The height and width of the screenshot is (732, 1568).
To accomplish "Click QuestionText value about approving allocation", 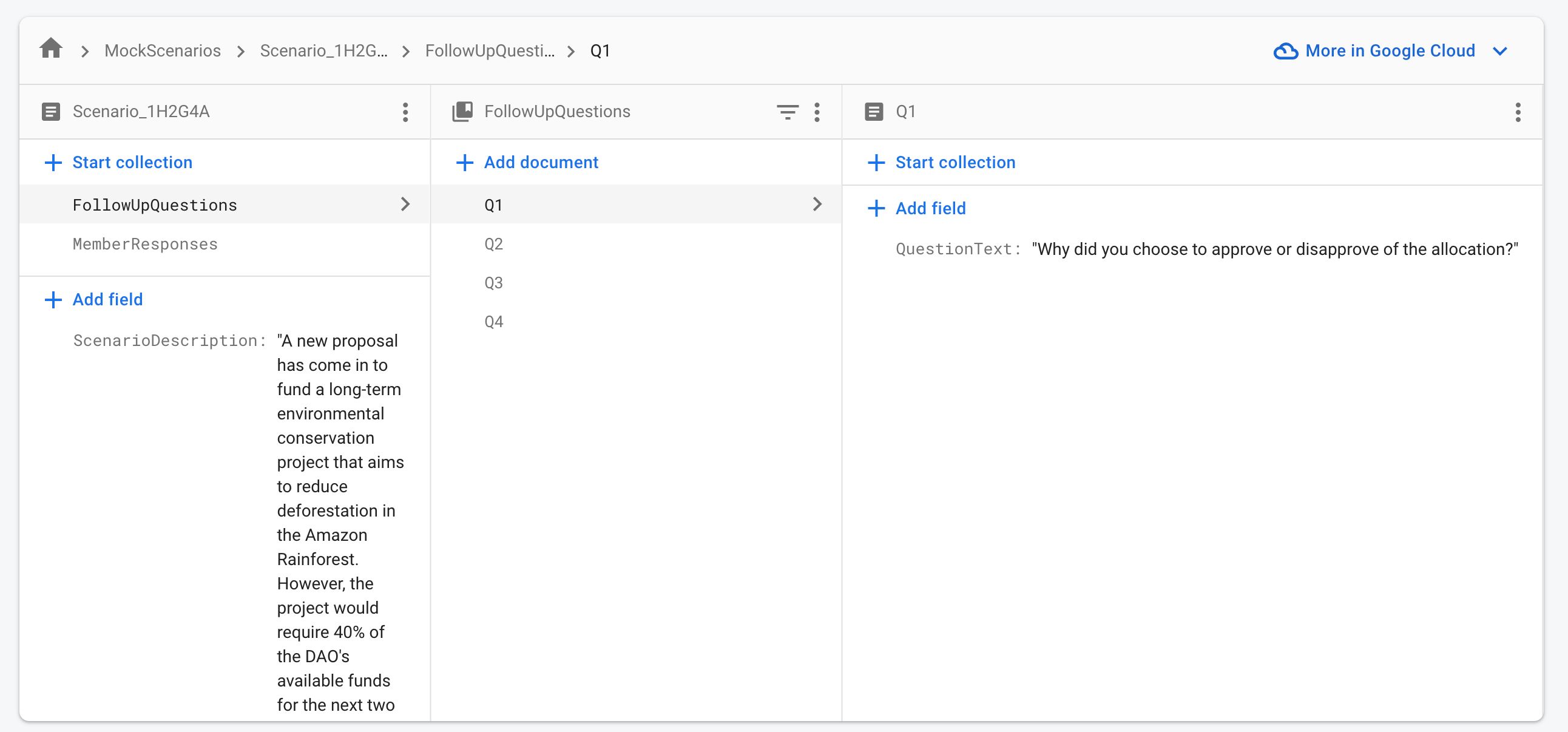I will (x=1276, y=248).
